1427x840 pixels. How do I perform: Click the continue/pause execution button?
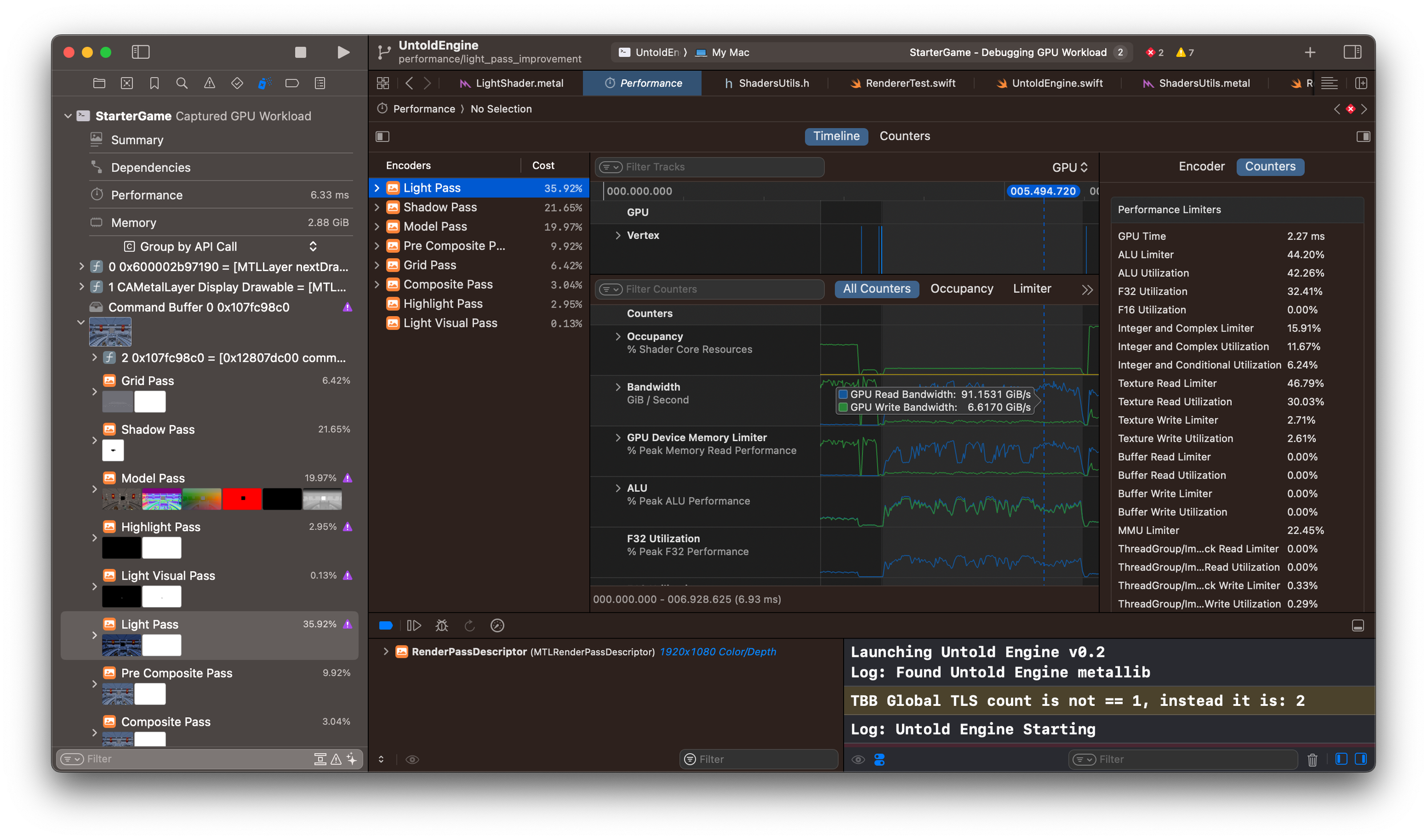click(414, 625)
